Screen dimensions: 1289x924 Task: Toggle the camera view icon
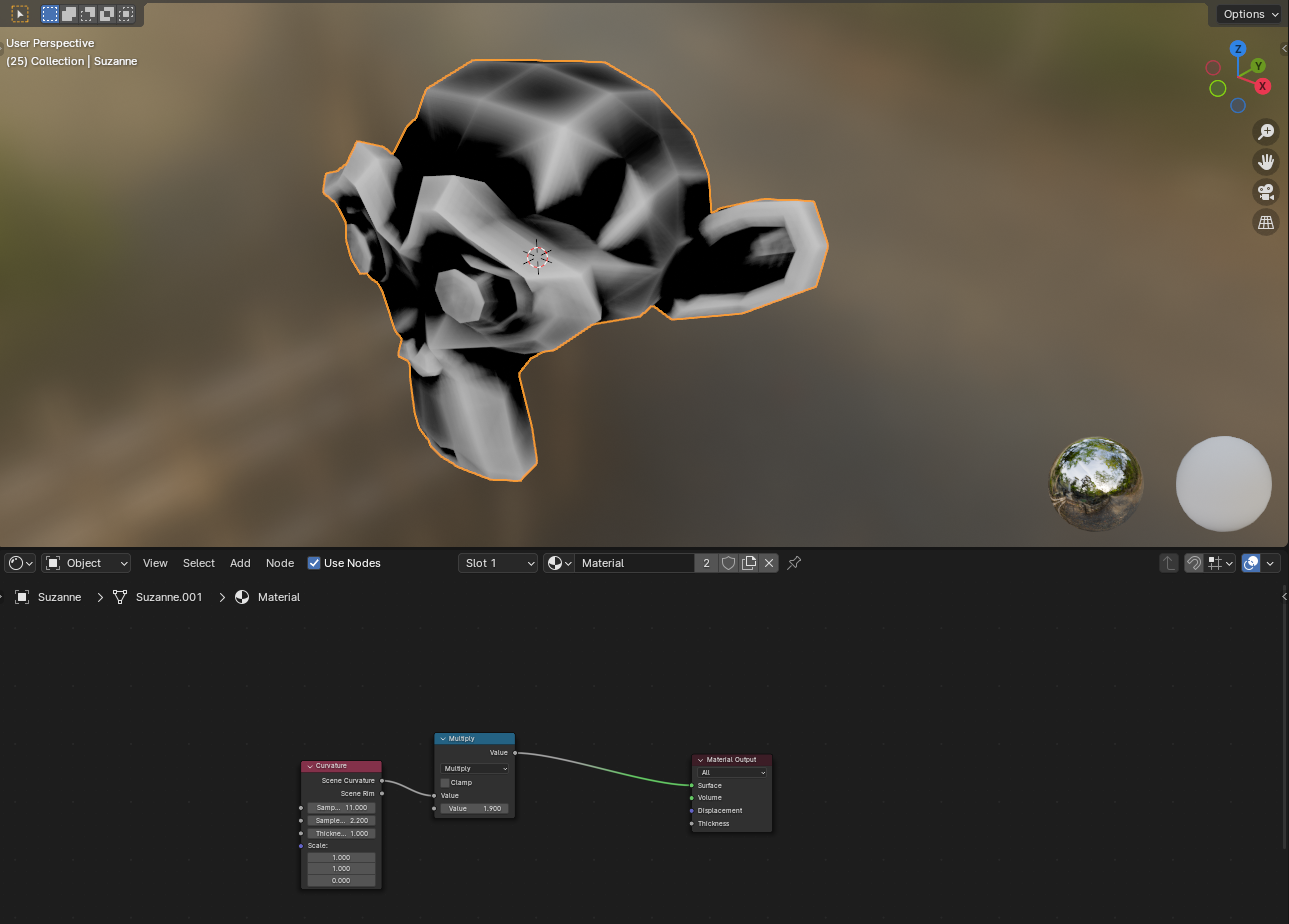click(x=1266, y=191)
